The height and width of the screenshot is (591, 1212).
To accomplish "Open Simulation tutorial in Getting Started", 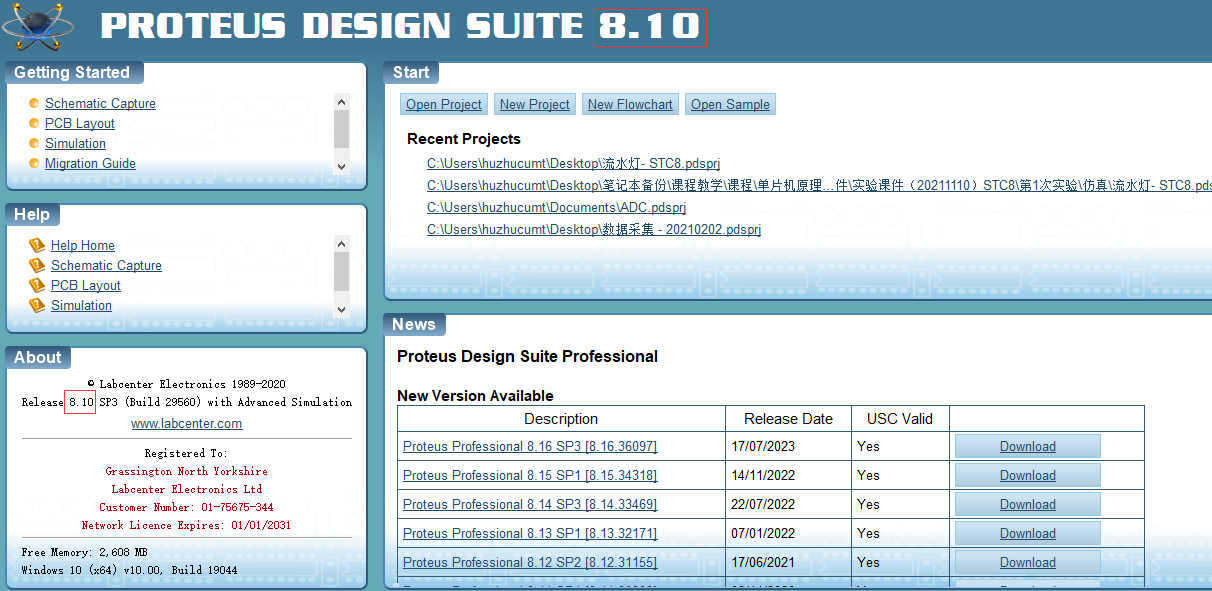I will (75, 143).
